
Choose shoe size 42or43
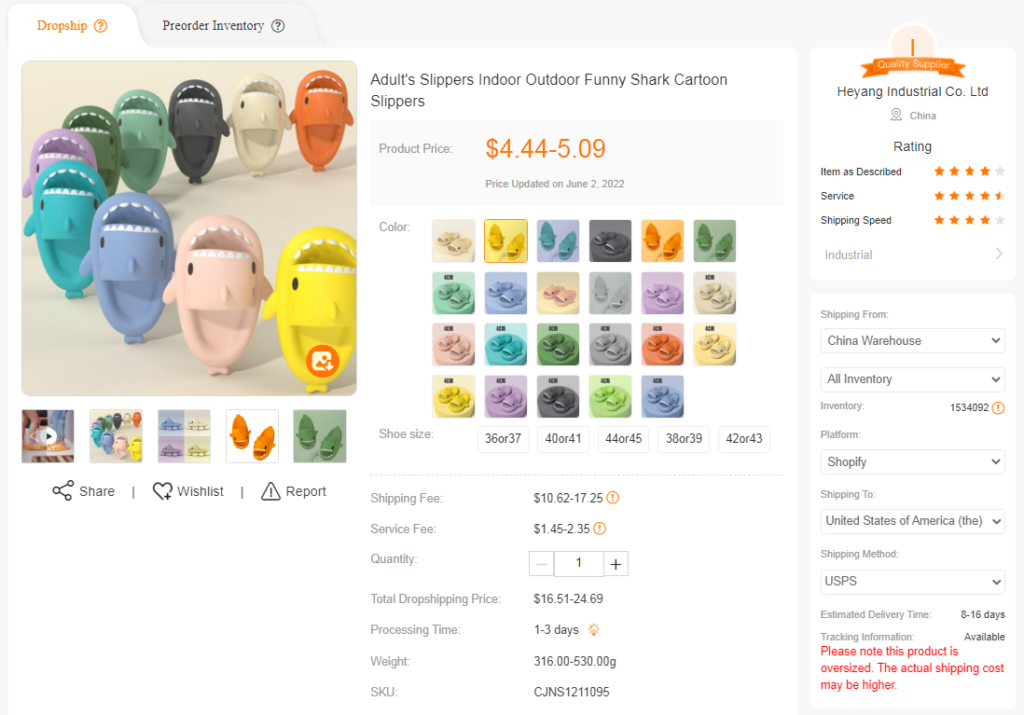point(744,439)
